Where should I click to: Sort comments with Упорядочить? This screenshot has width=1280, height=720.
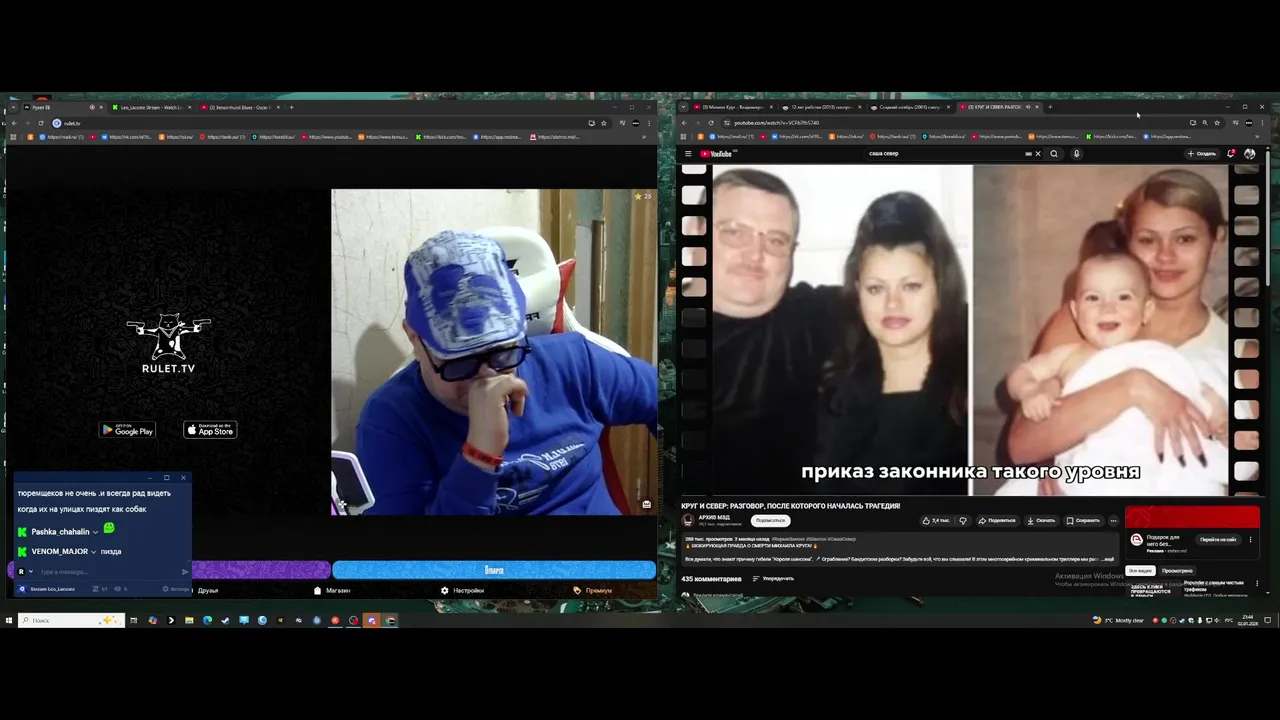(x=773, y=578)
